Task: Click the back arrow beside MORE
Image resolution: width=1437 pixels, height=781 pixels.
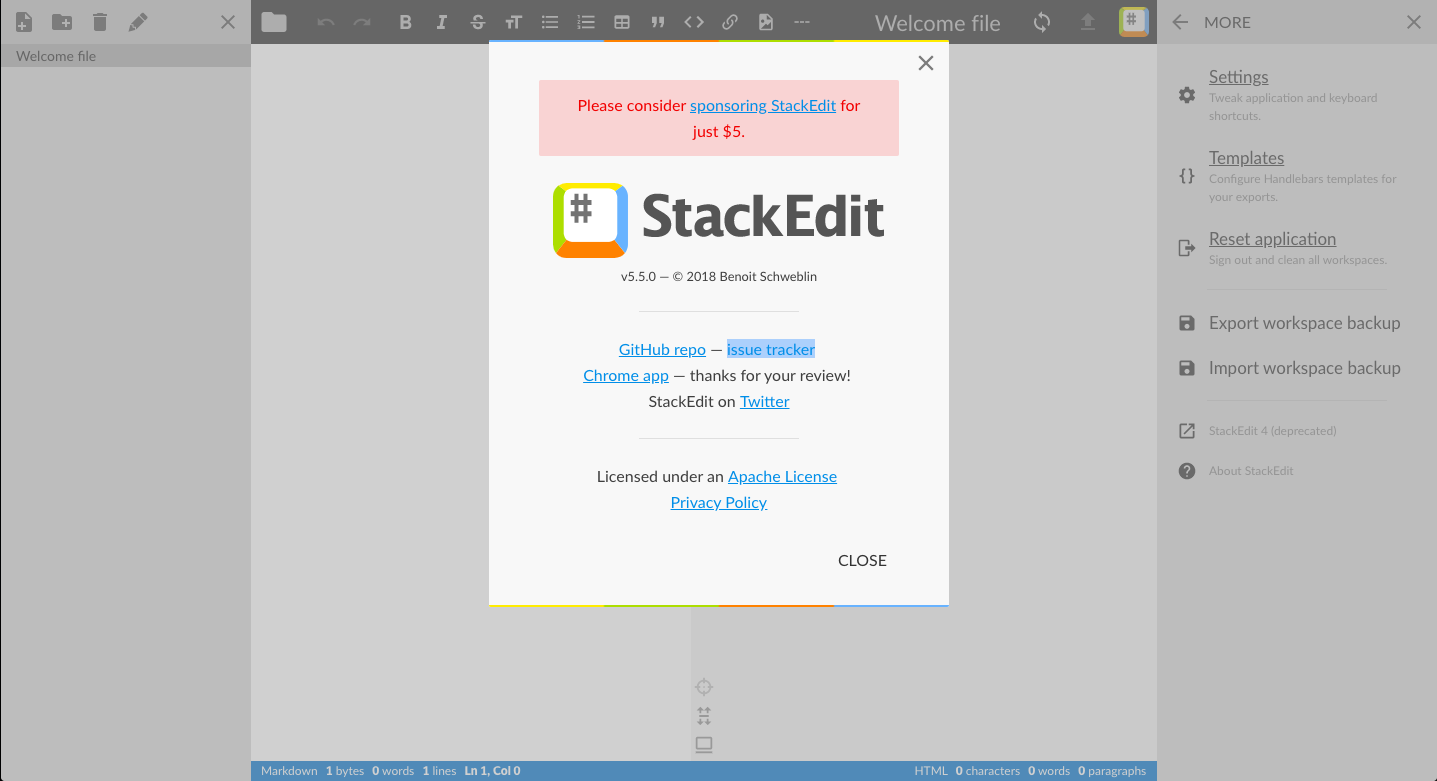Action: (x=1180, y=22)
